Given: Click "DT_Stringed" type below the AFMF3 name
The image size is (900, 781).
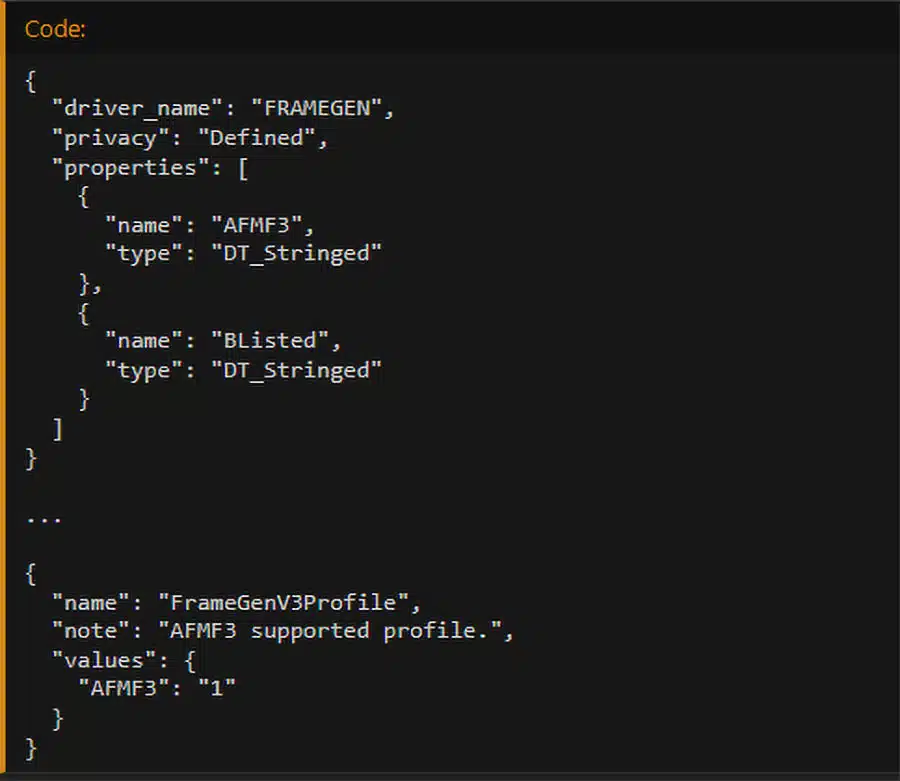Looking at the screenshot, I should tap(296, 254).
